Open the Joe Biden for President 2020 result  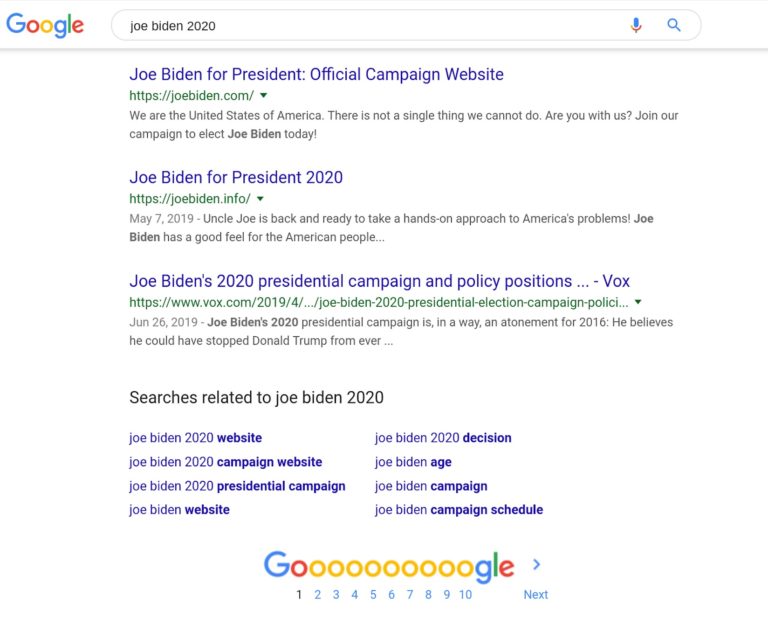pyautogui.click(x=236, y=177)
